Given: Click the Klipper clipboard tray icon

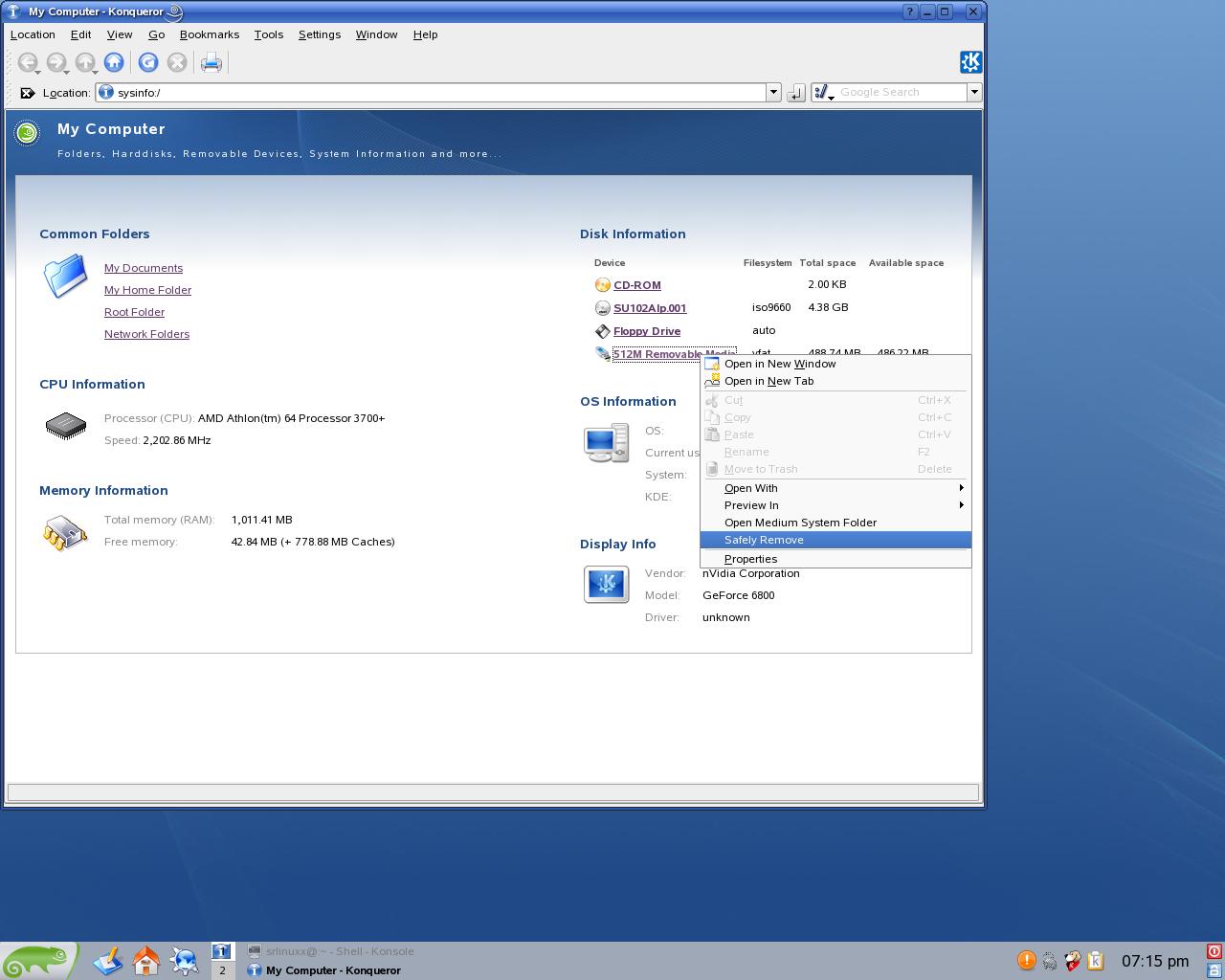Looking at the screenshot, I should point(1096,960).
